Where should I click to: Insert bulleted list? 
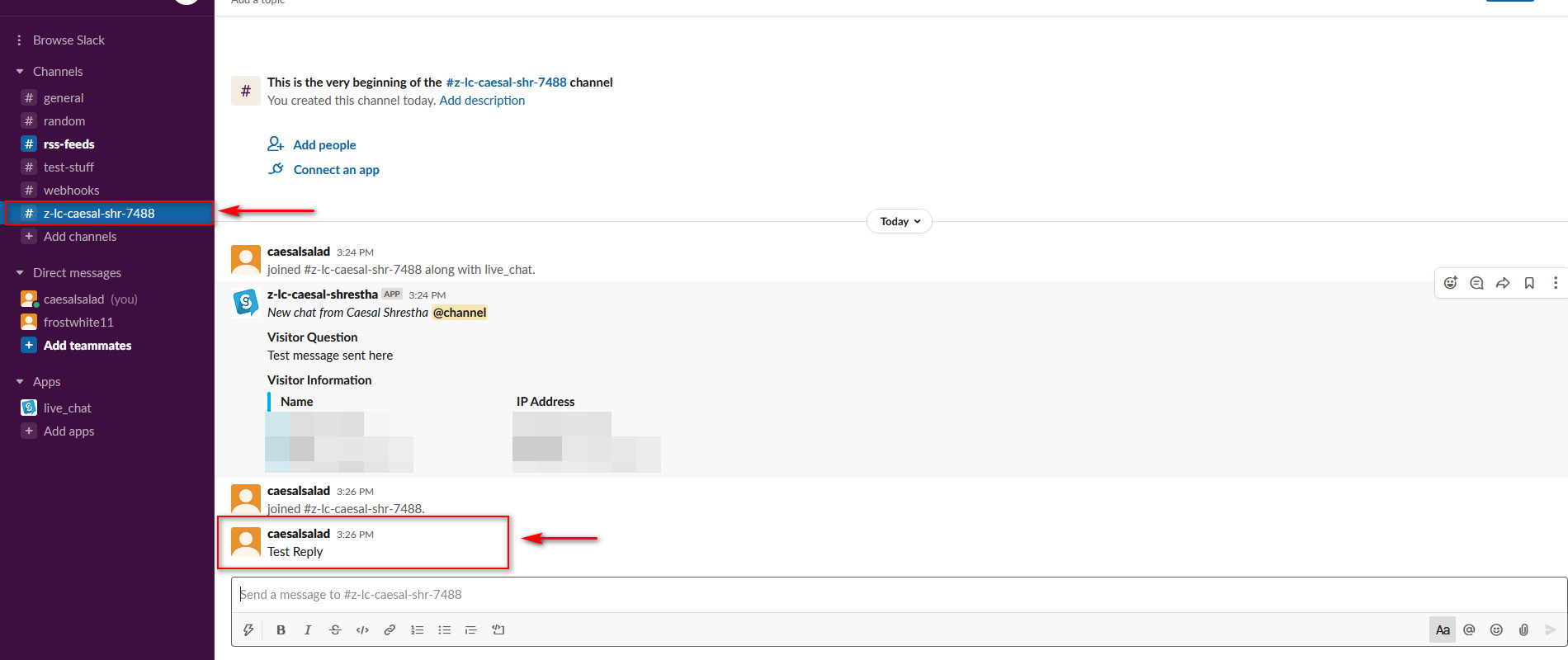click(x=444, y=630)
